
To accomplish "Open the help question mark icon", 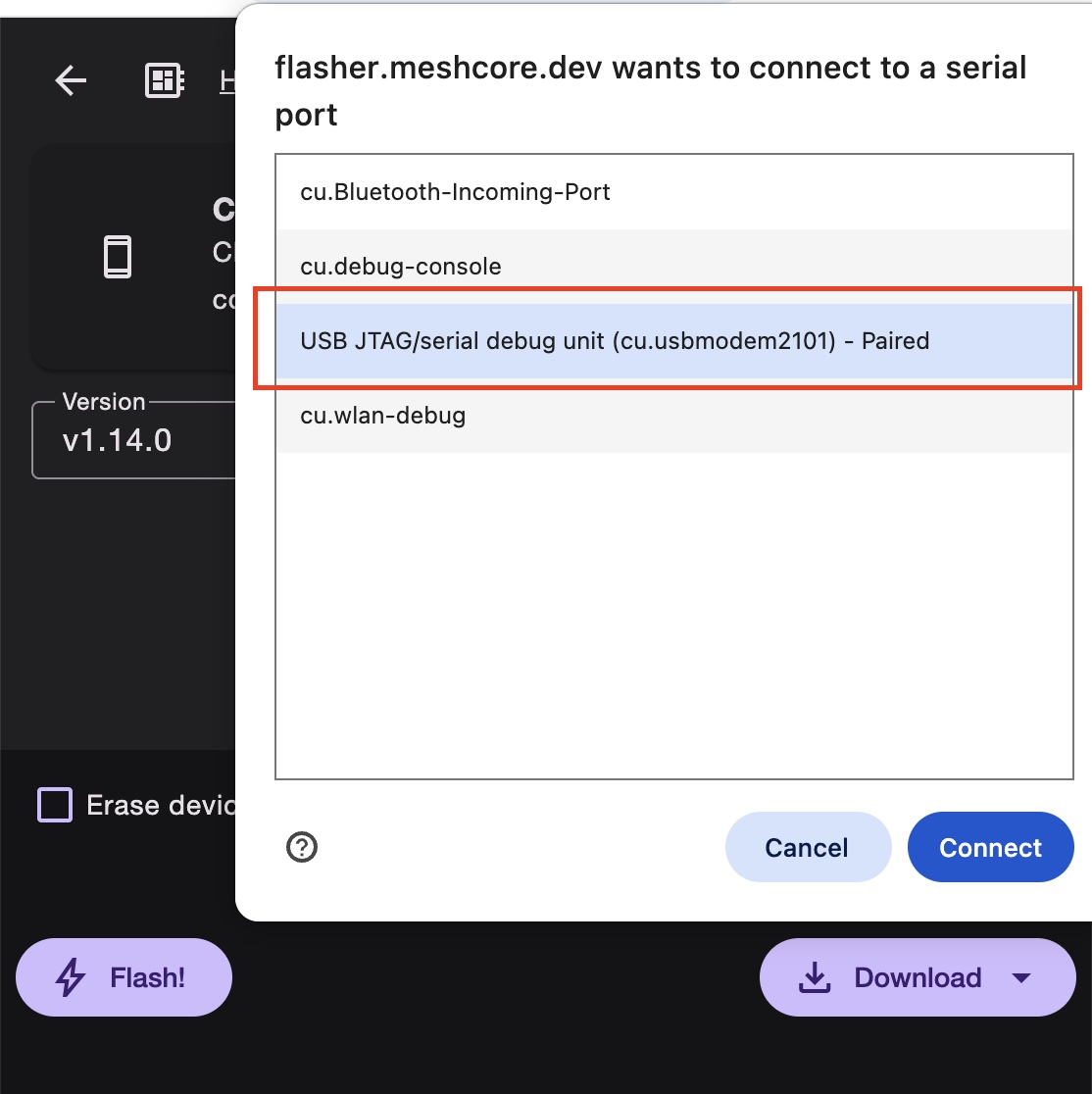I will coord(302,847).
